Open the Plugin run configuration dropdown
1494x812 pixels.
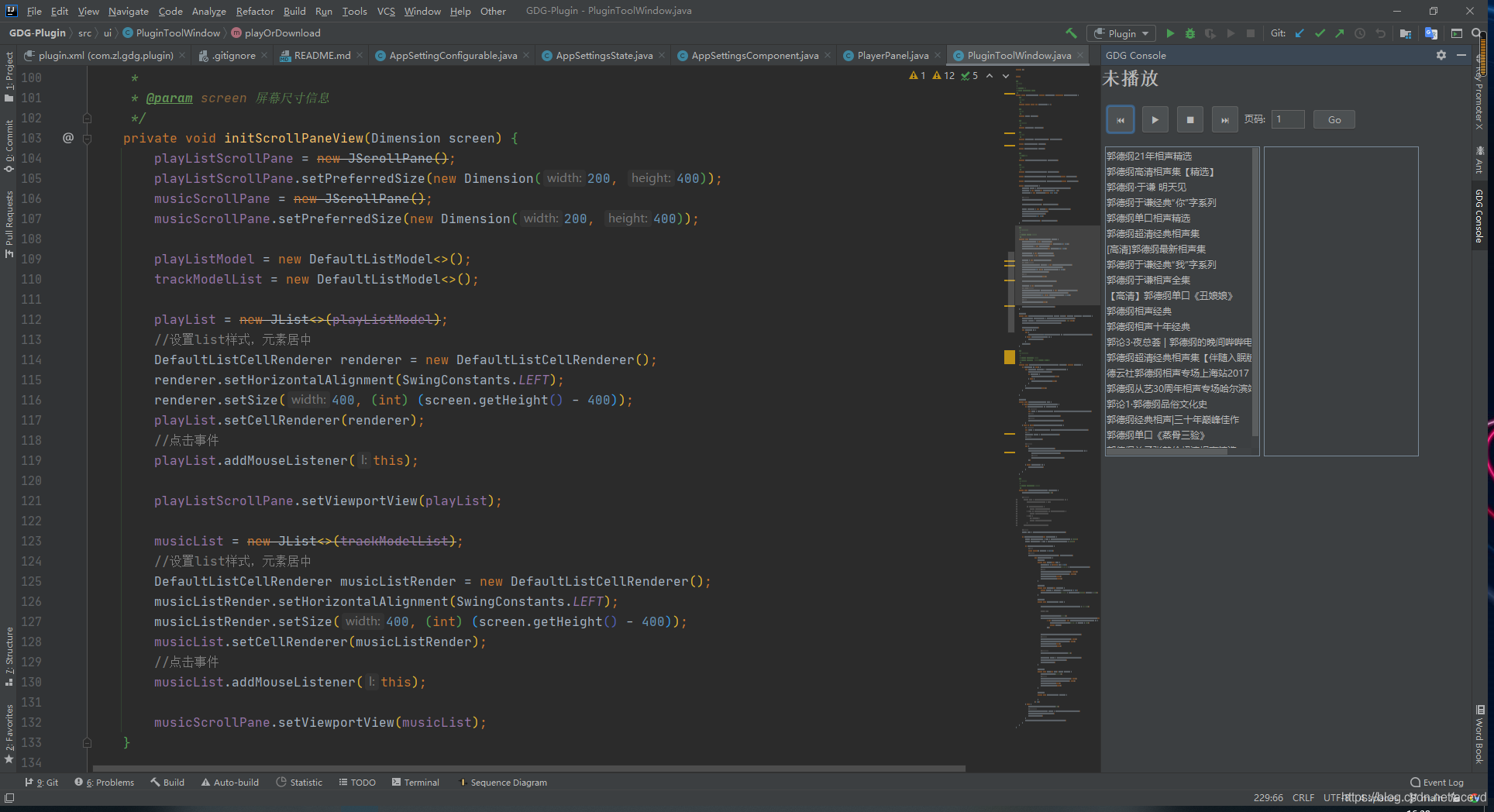(1121, 33)
